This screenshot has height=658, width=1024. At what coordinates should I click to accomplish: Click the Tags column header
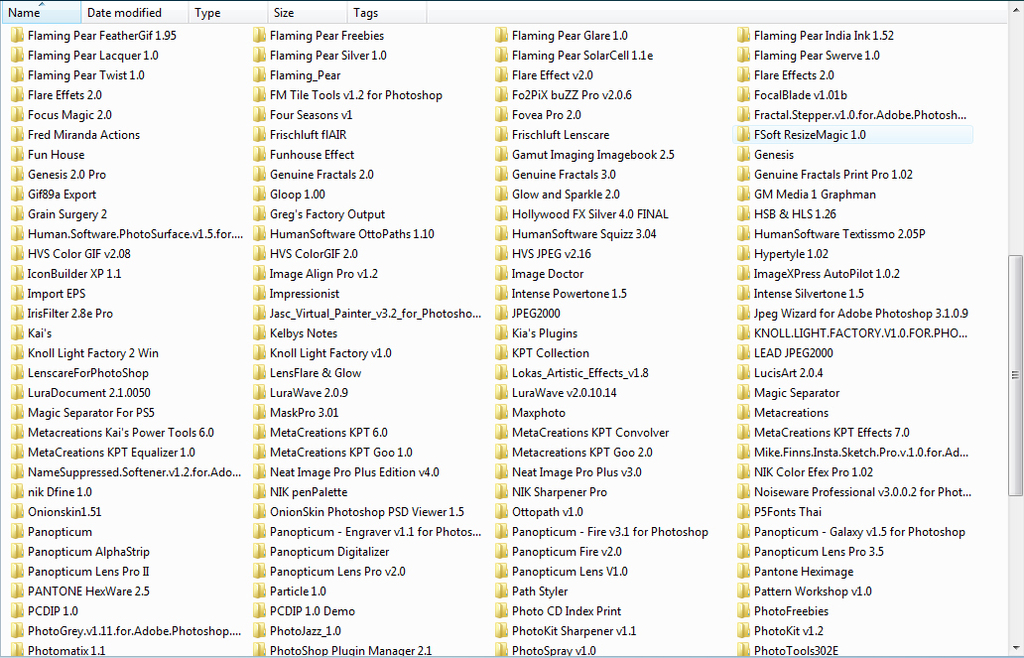pos(387,12)
